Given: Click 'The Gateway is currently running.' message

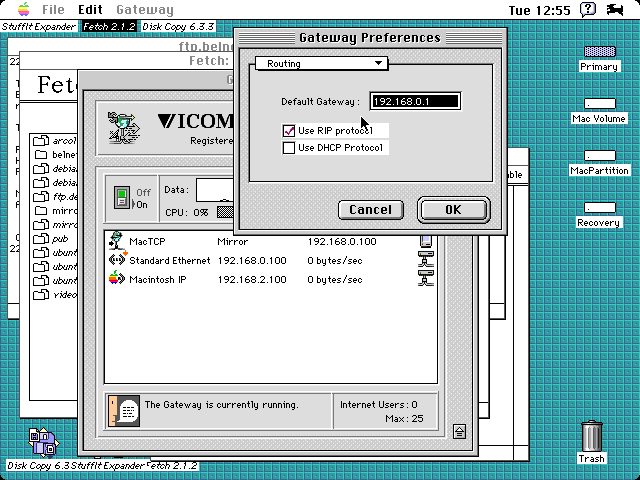Looking at the screenshot, I should click(221, 404).
